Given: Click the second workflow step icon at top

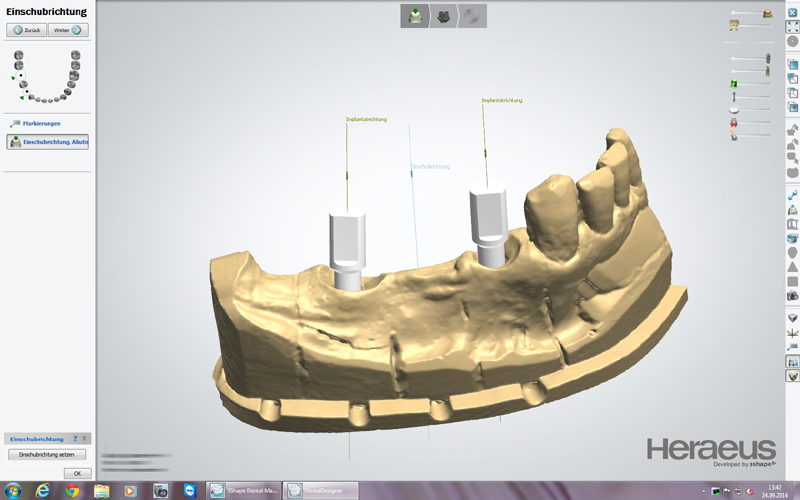Looking at the screenshot, I should [442, 16].
